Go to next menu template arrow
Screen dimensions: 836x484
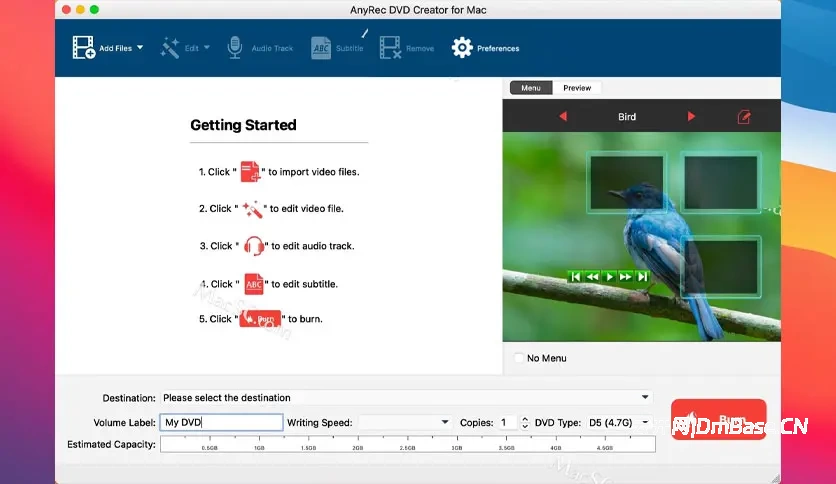point(691,116)
